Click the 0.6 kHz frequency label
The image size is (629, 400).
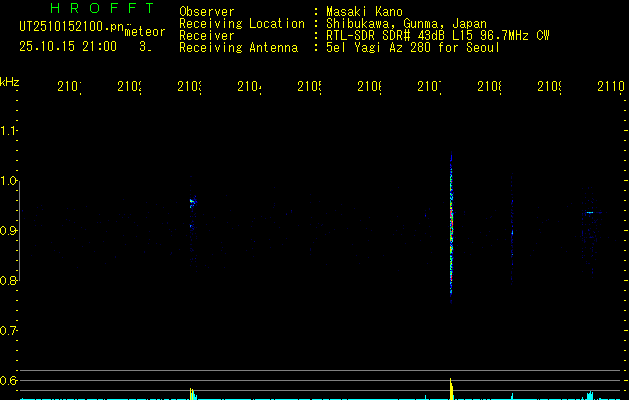(8, 380)
